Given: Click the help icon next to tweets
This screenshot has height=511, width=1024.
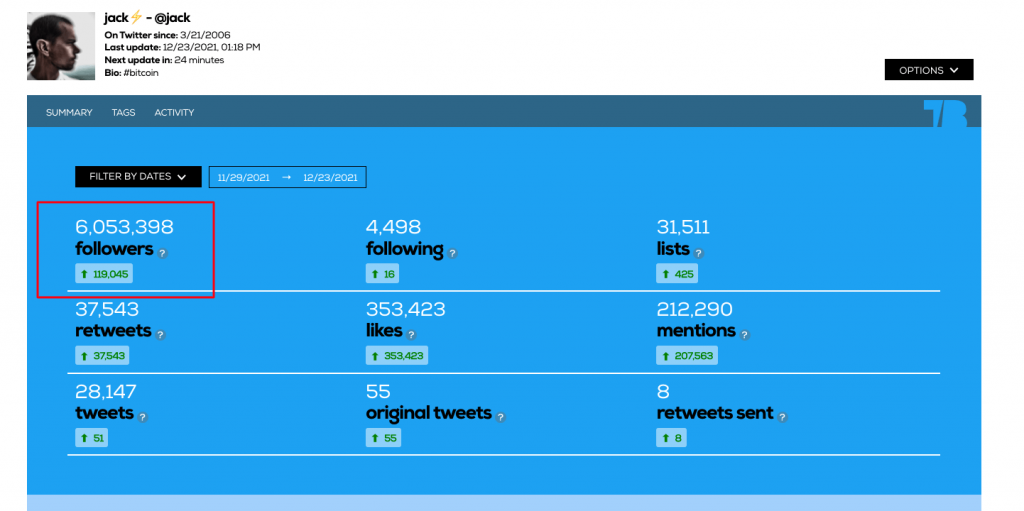Looking at the screenshot, I should [143, 417].
